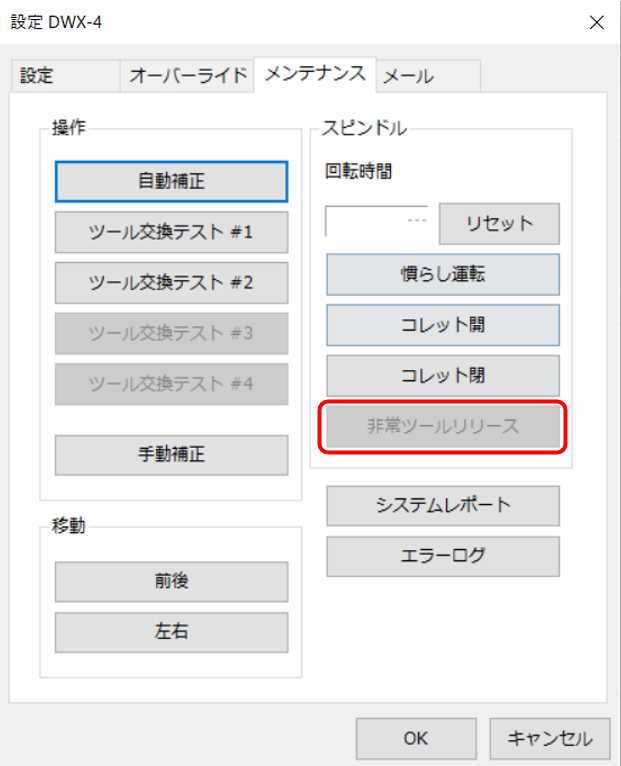Start 慣らし運転 spindle run-in

[442, 274]
